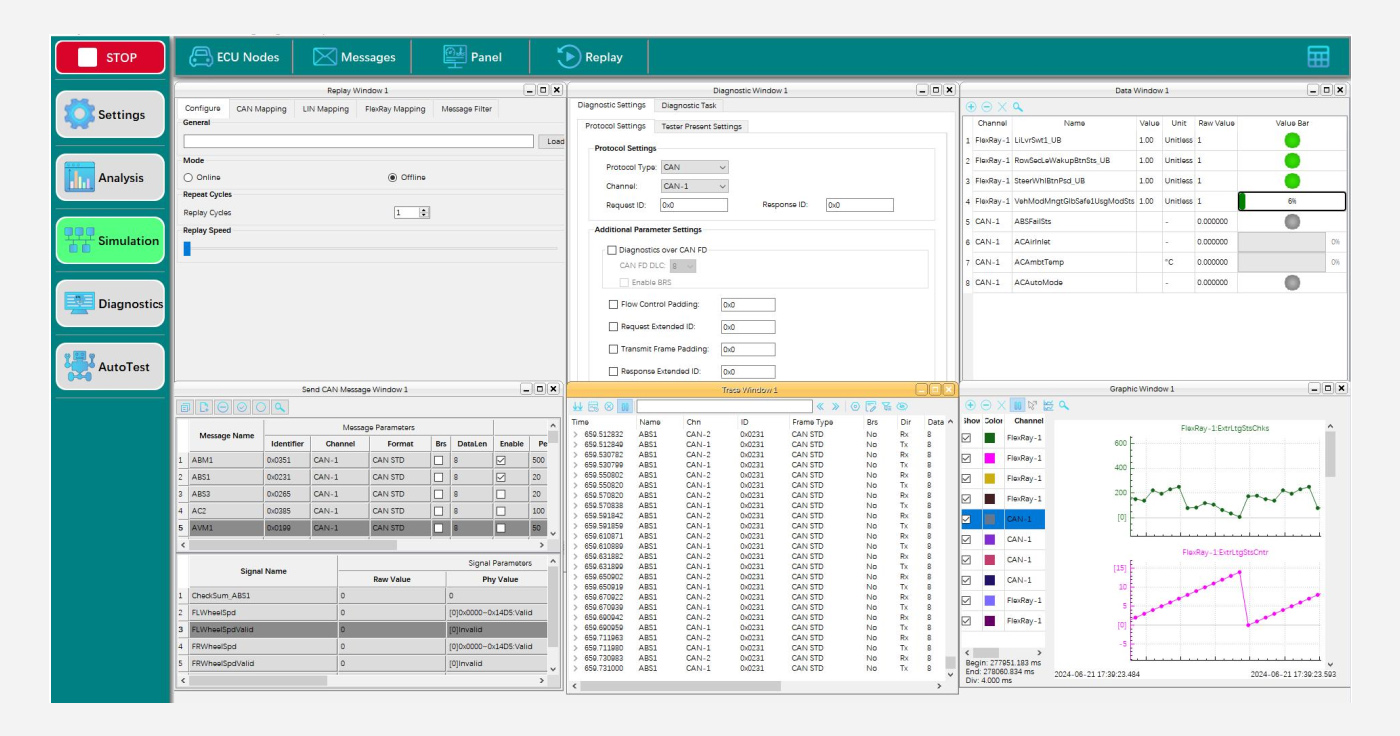The image size is (1400, 736).
Task: Click the remove minus icon in Data Window
Action: tap(986, 107)
